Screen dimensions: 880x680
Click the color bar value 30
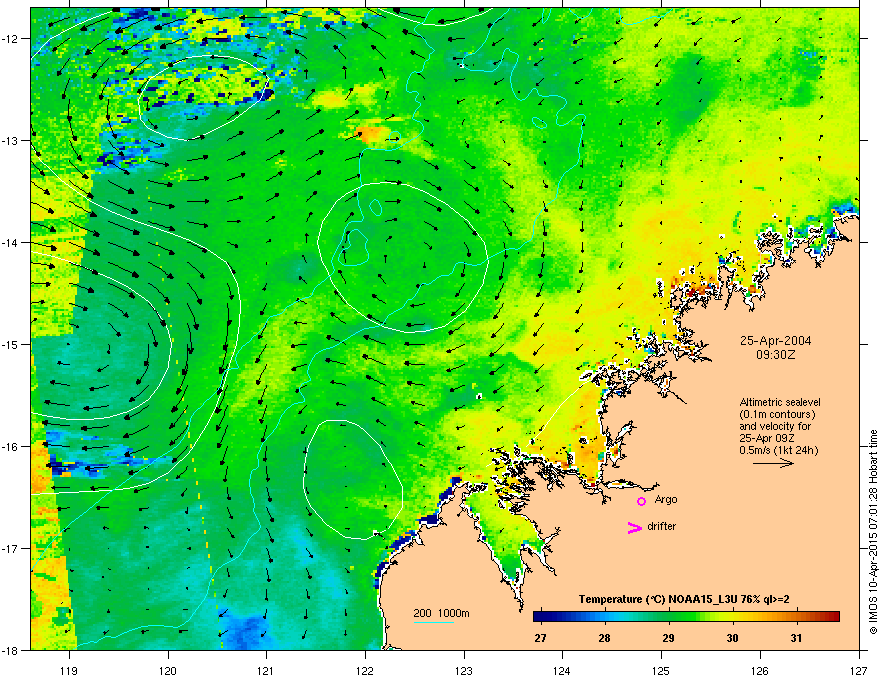click(x=732, y=638)
